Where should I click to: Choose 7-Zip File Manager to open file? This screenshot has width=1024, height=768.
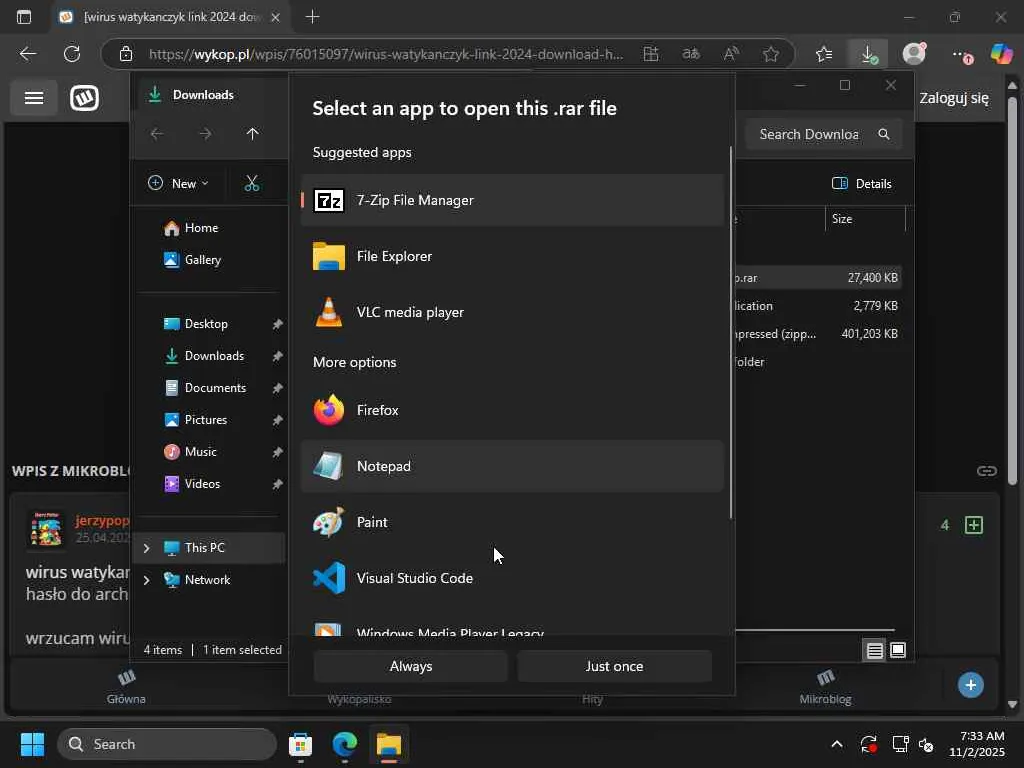512,200
